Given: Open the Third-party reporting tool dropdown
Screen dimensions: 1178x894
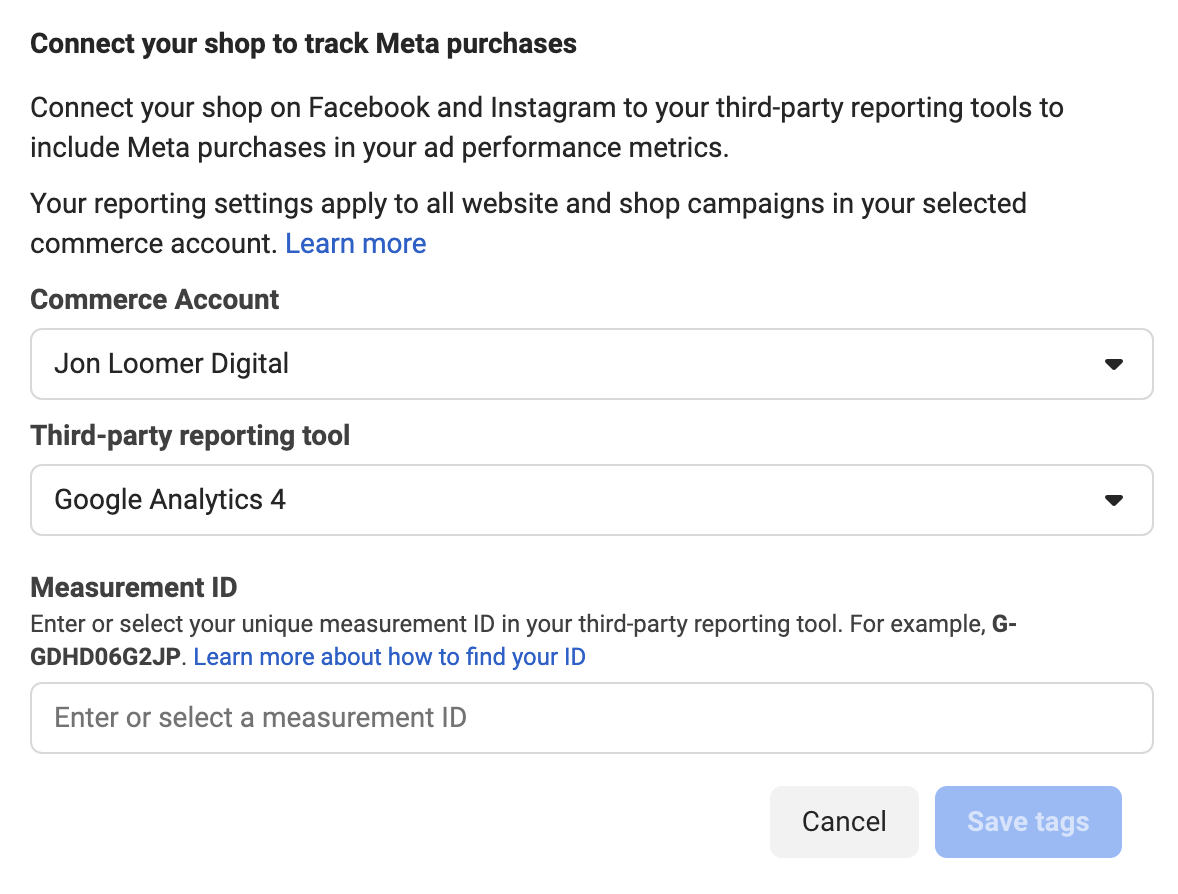Looking at the screenshot, I should pyautogui.click(x=591, y=500).
